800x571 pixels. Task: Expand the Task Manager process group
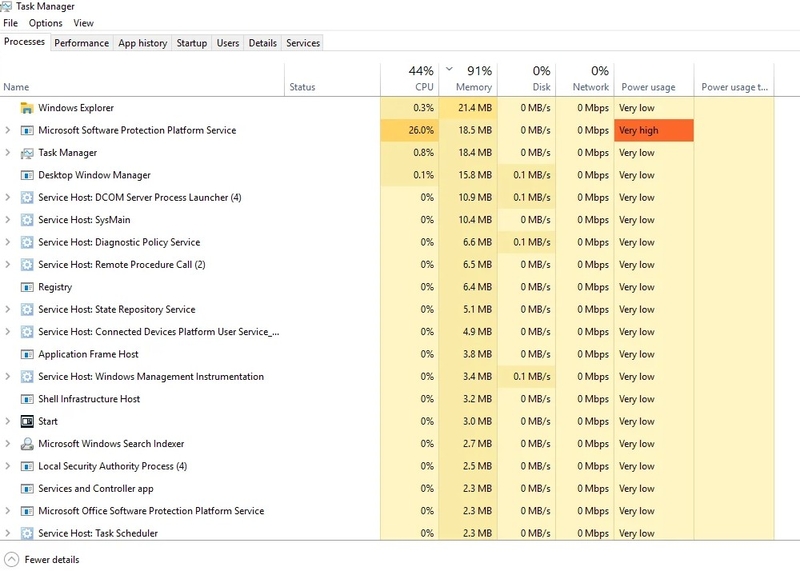click(x=8, y=153)
